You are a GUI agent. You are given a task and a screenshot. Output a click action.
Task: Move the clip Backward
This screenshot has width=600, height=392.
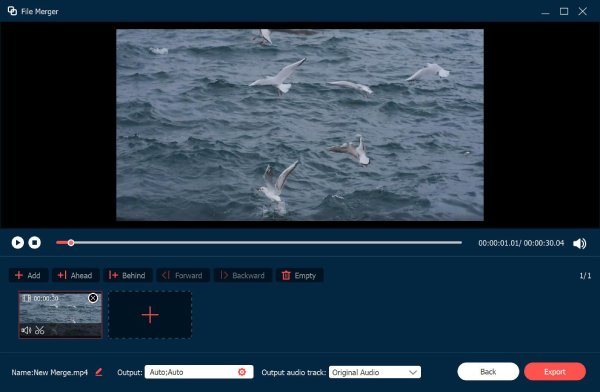pyautogui.click(x=243, y=275)
